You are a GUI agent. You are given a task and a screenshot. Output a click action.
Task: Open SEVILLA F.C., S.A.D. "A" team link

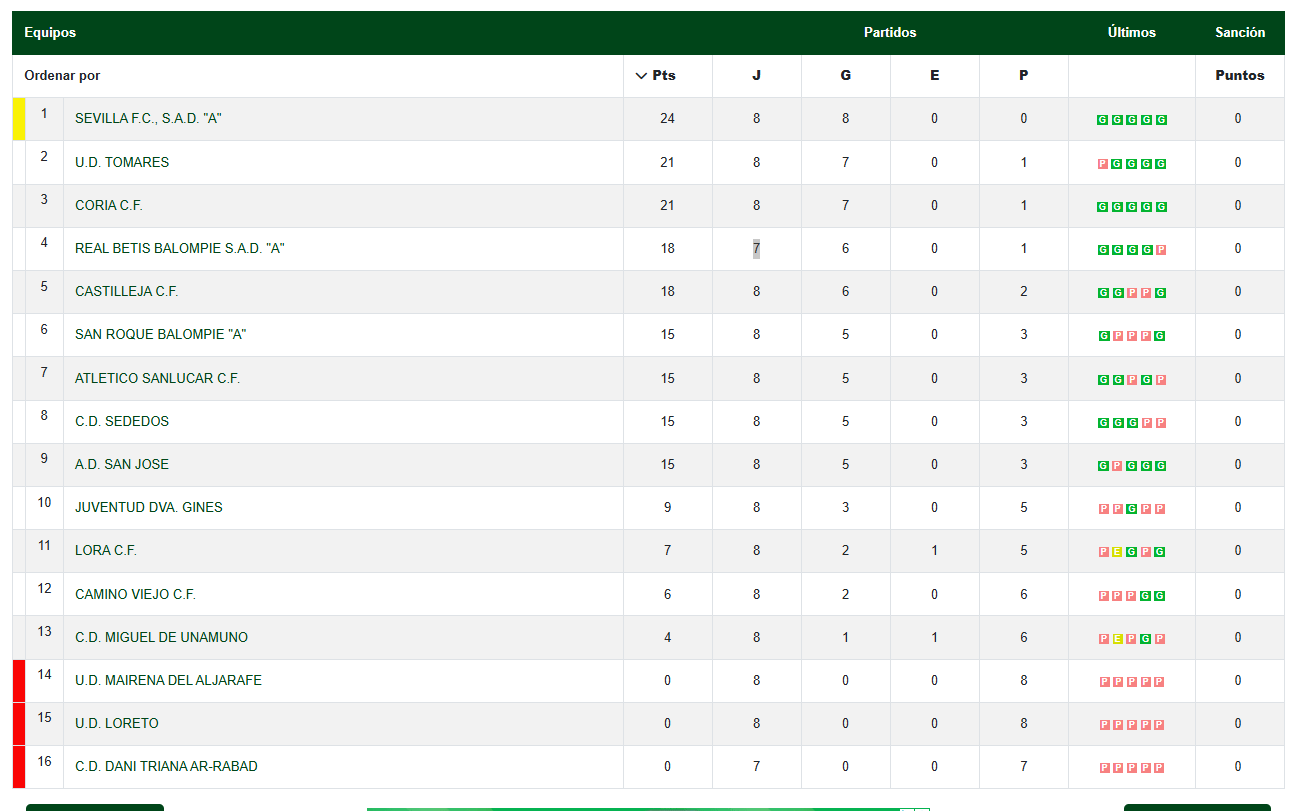(148, 118)
